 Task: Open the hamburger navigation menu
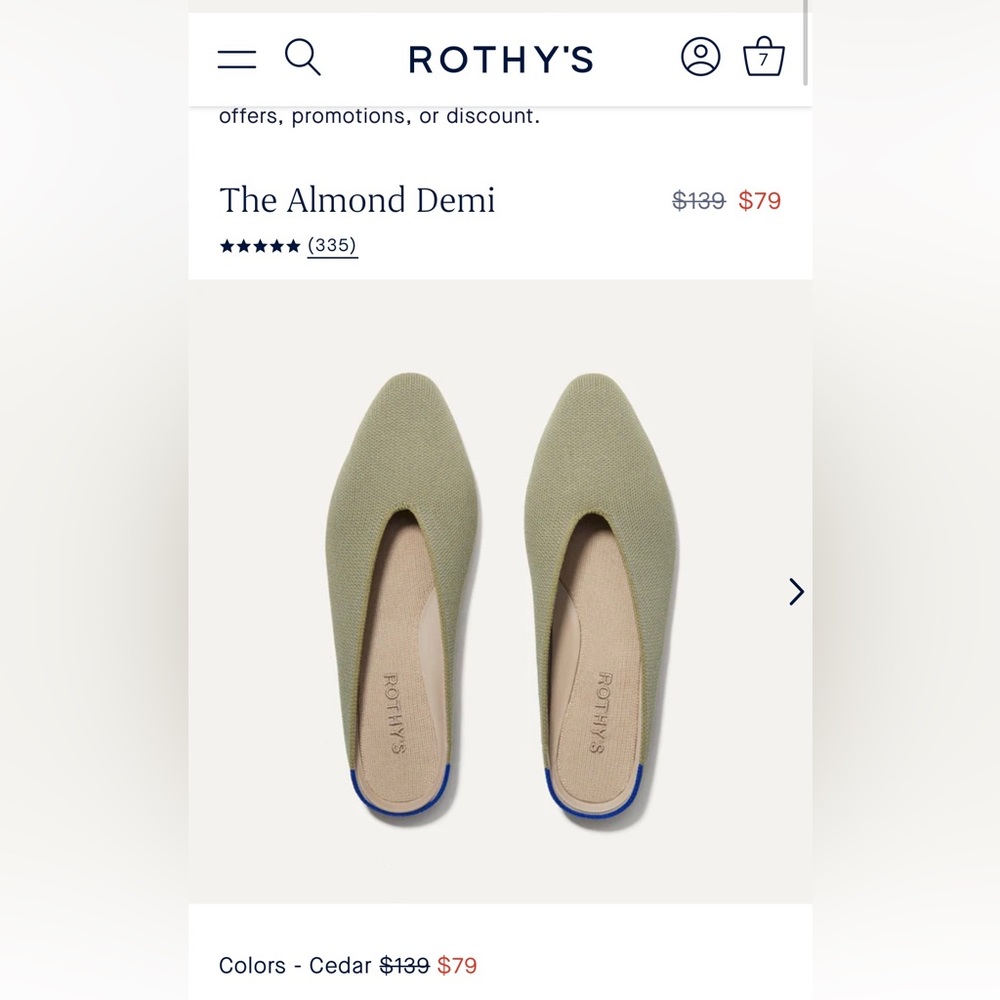(236, 58)
